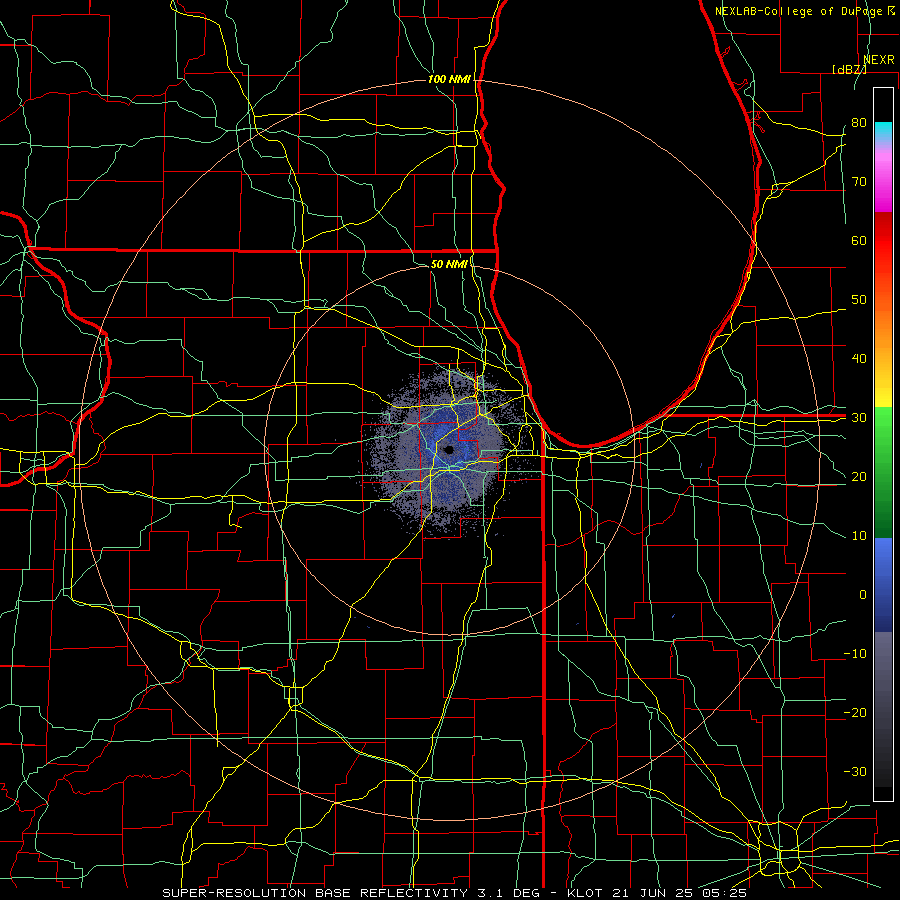Pick the bright green band of the color bar
Image resolution: width=900 pixels, height=900 pixels.
point(883,428)
